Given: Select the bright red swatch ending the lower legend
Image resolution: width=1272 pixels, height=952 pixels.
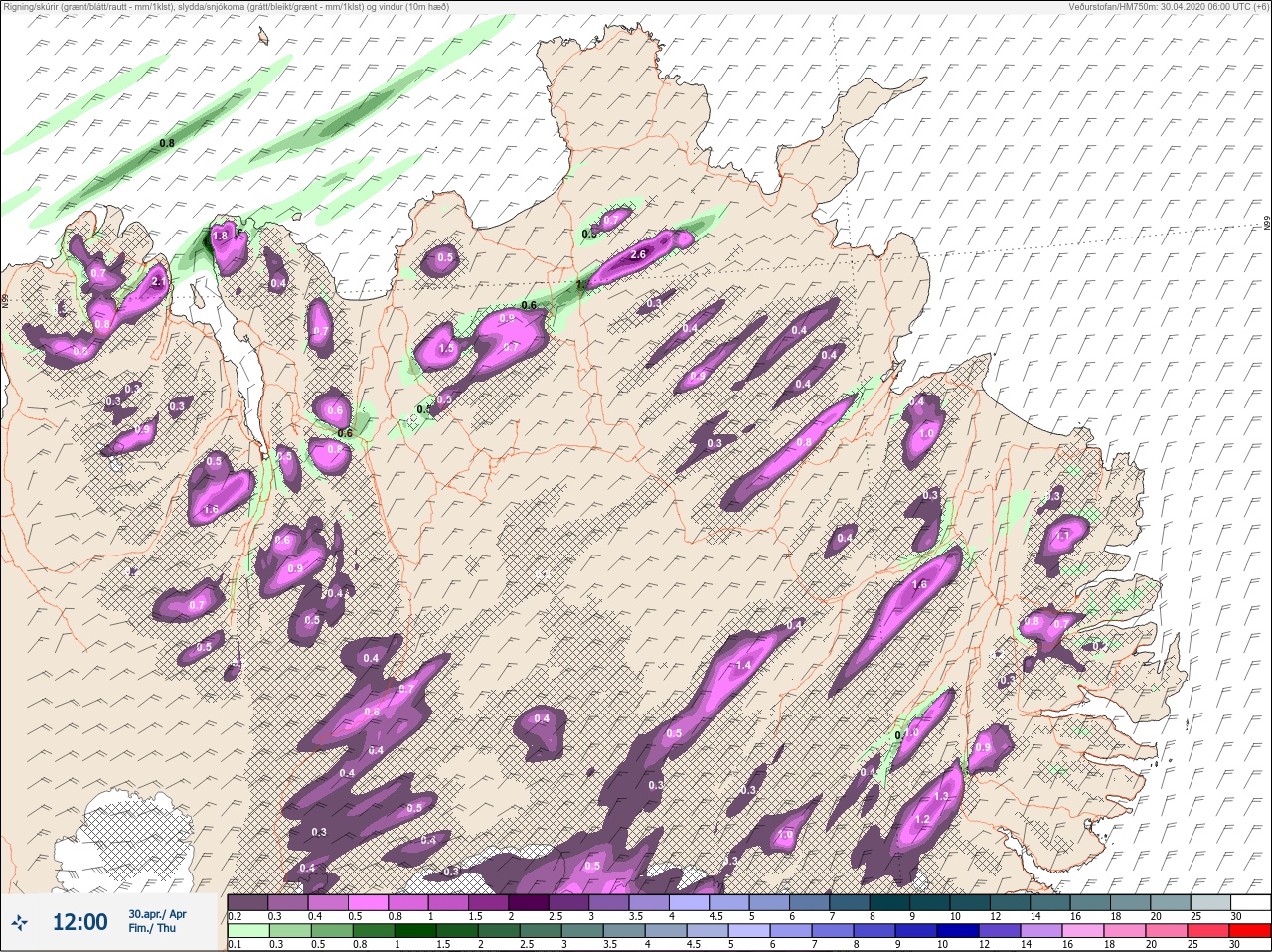Looking at the screenshot, I should coord(1249,932).
